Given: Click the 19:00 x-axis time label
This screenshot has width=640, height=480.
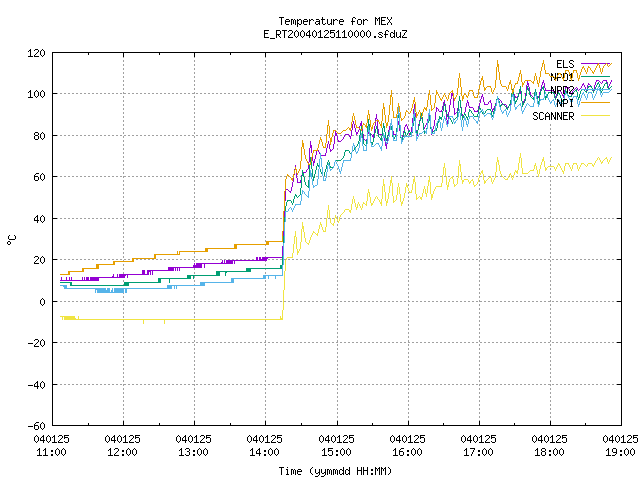Looking at the screenshot, I should (620, 452).
